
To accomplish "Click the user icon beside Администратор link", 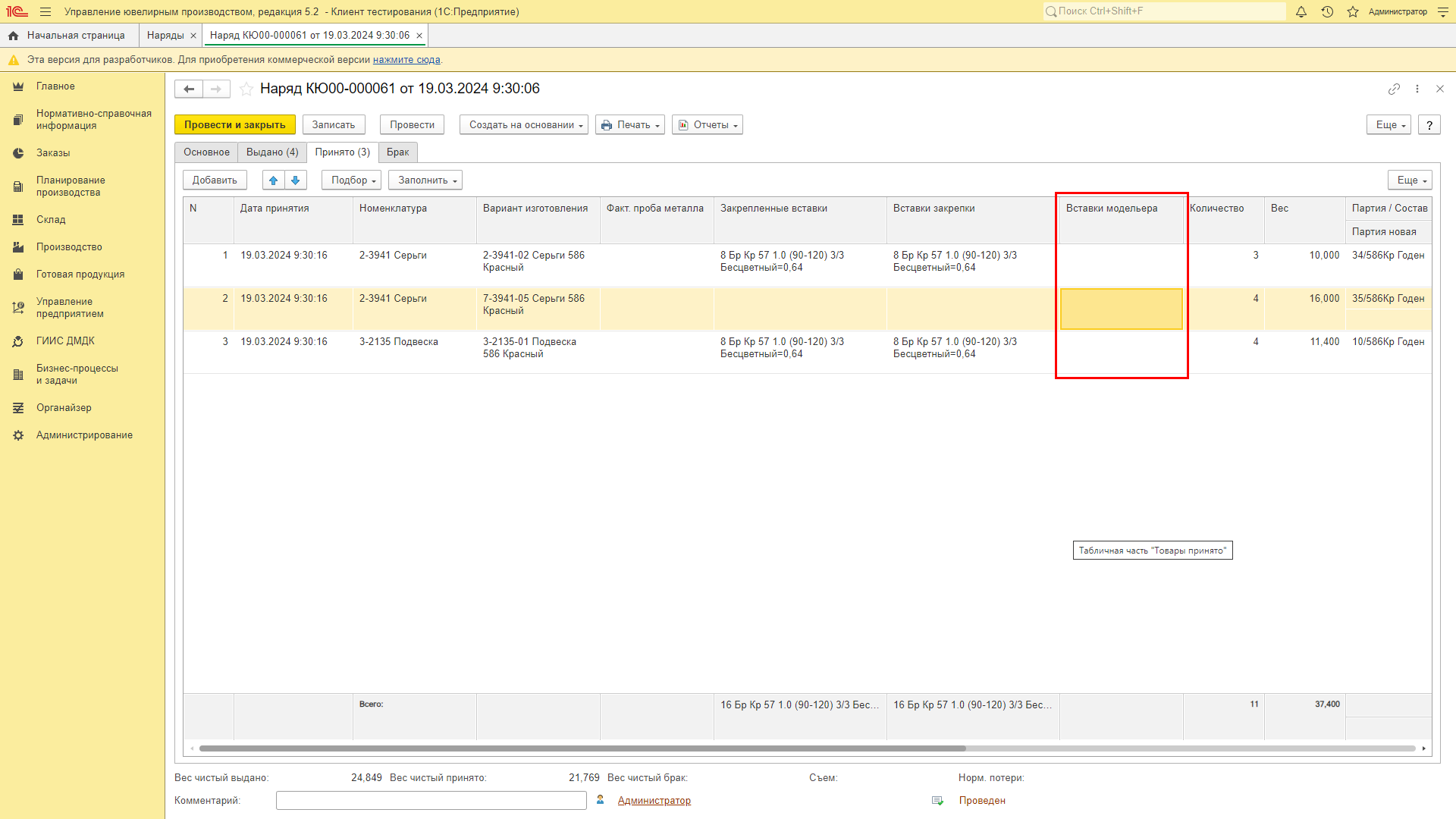I will (x=601, y=800).
